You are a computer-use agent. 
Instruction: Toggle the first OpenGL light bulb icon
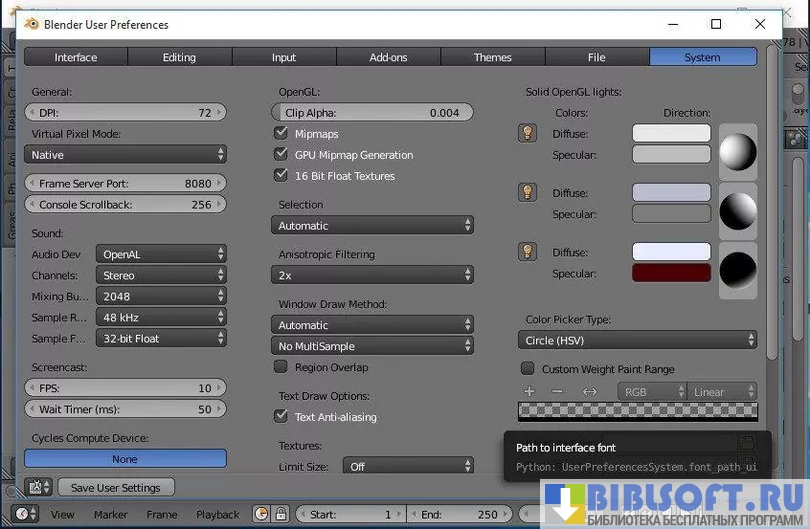coord(527,133)
